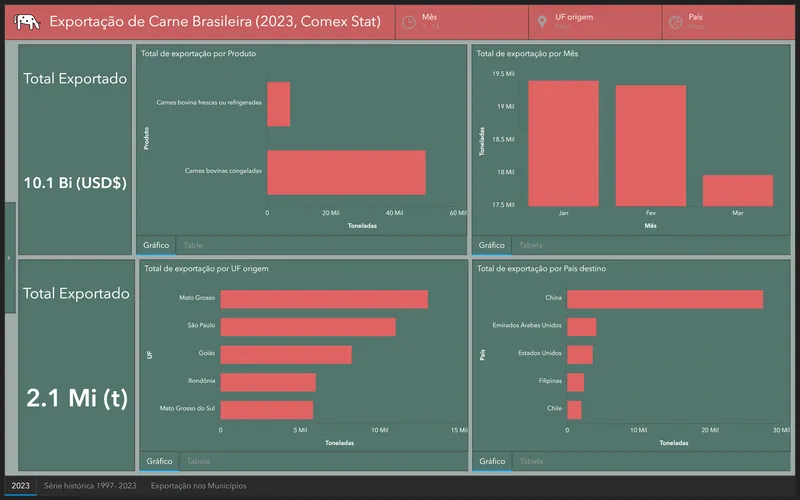Click the 'Total de exportação por País destino' title
Image resolution: width=800 pixels, height=500 pixels.
pos(541,268)
